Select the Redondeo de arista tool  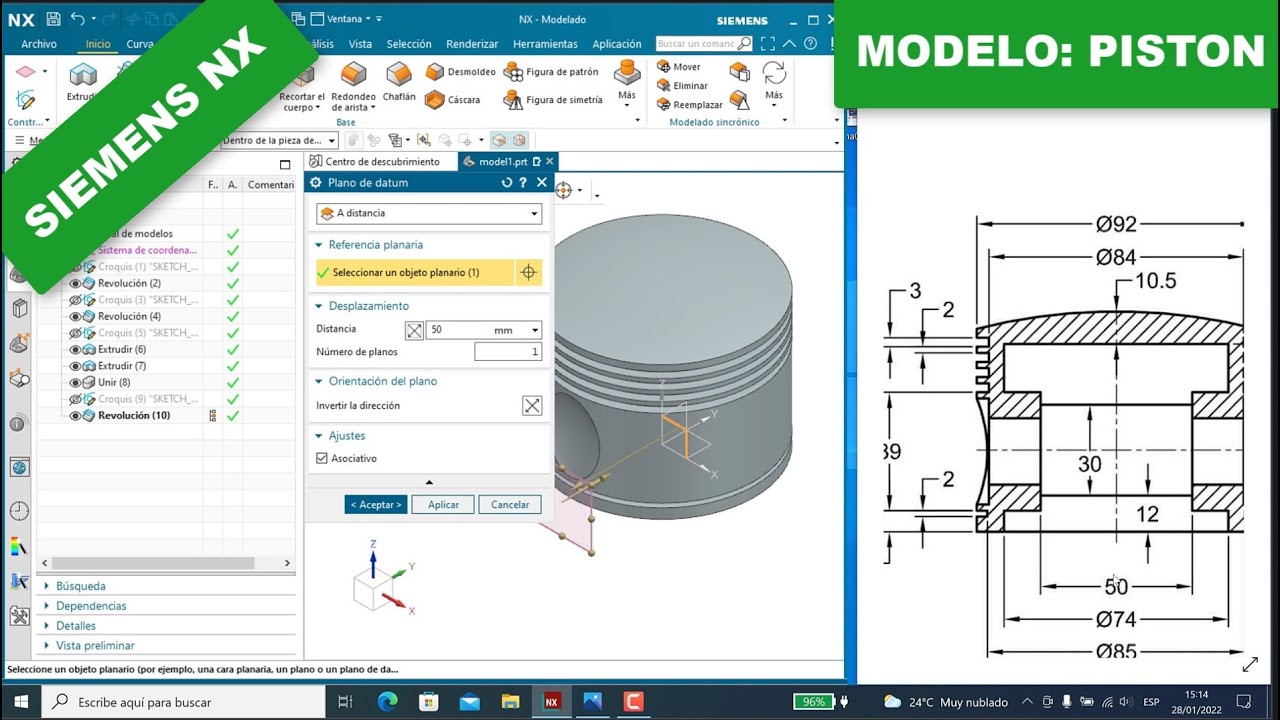pyautogui.click(x=353, y=85)
